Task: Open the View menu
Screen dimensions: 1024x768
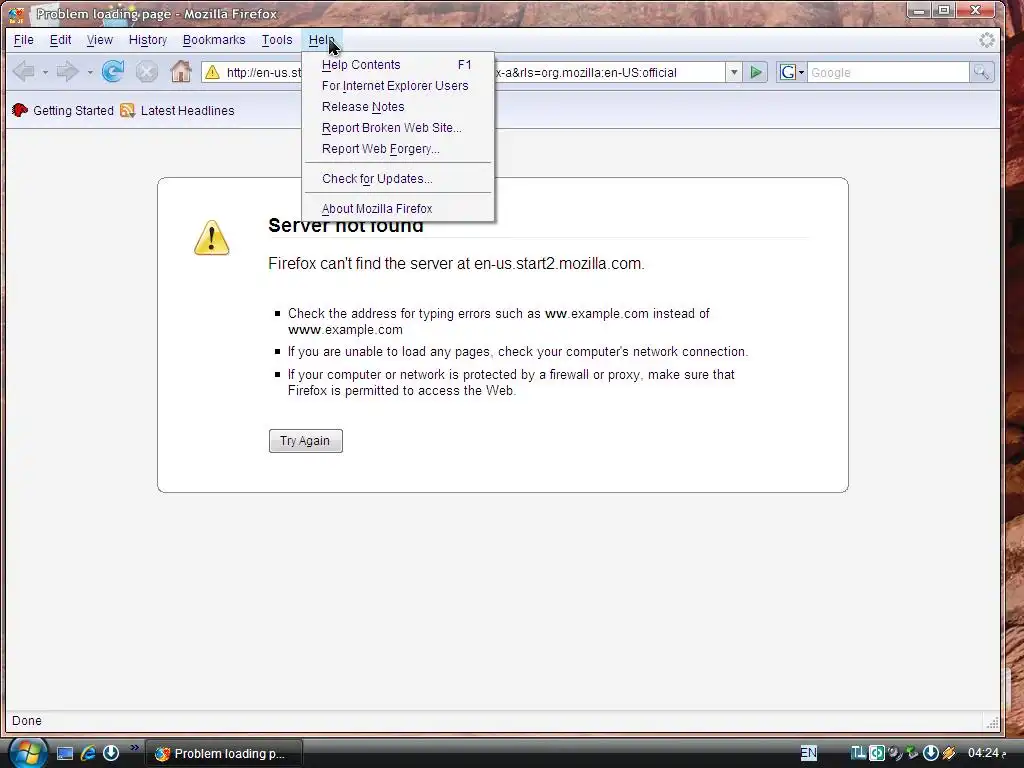Action: coord(99,40)
